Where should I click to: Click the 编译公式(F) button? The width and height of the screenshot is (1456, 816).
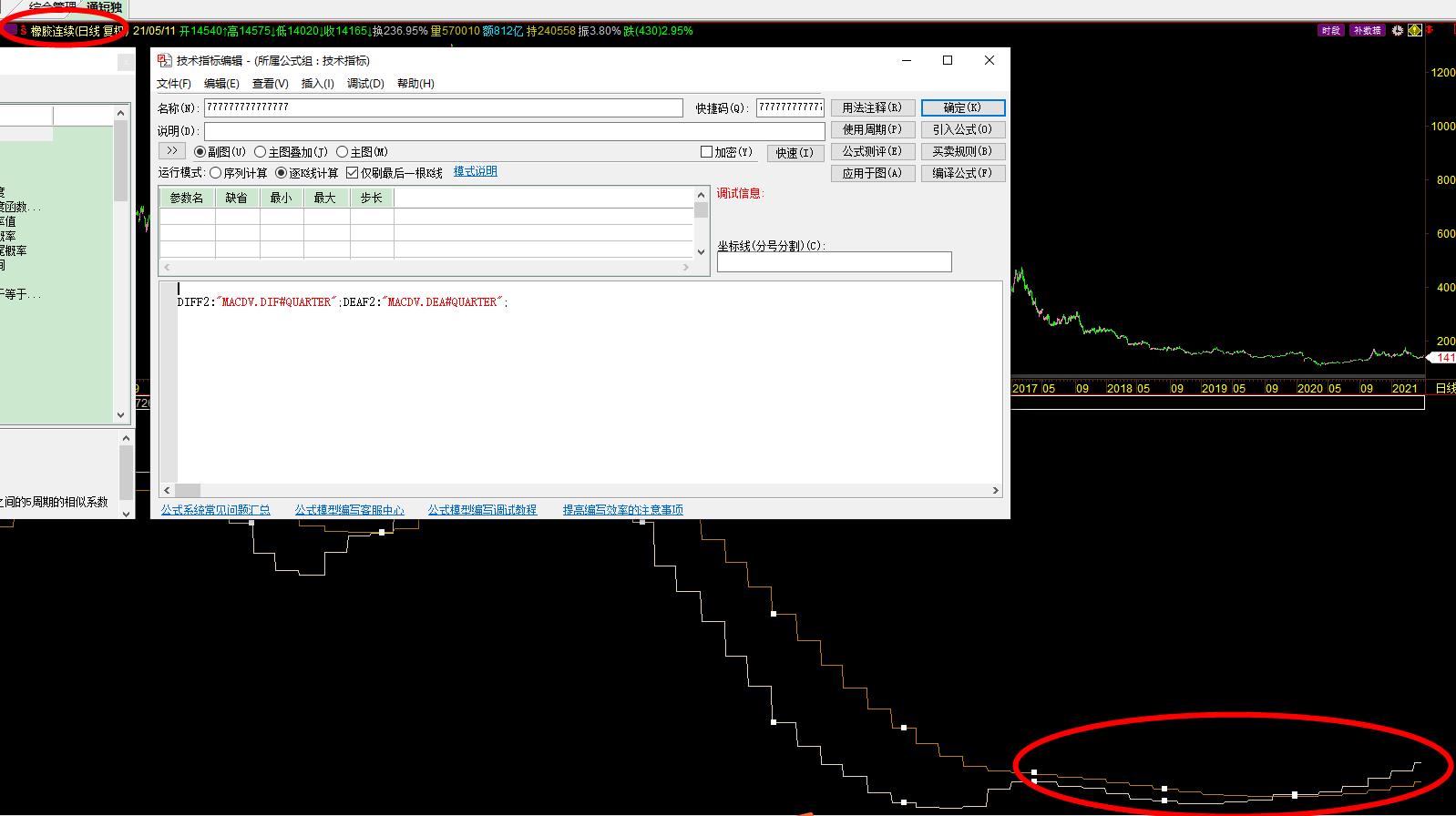point(962,173)
